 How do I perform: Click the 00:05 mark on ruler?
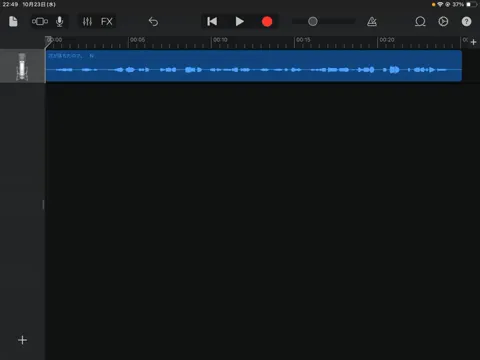click(x=137, y=40)
